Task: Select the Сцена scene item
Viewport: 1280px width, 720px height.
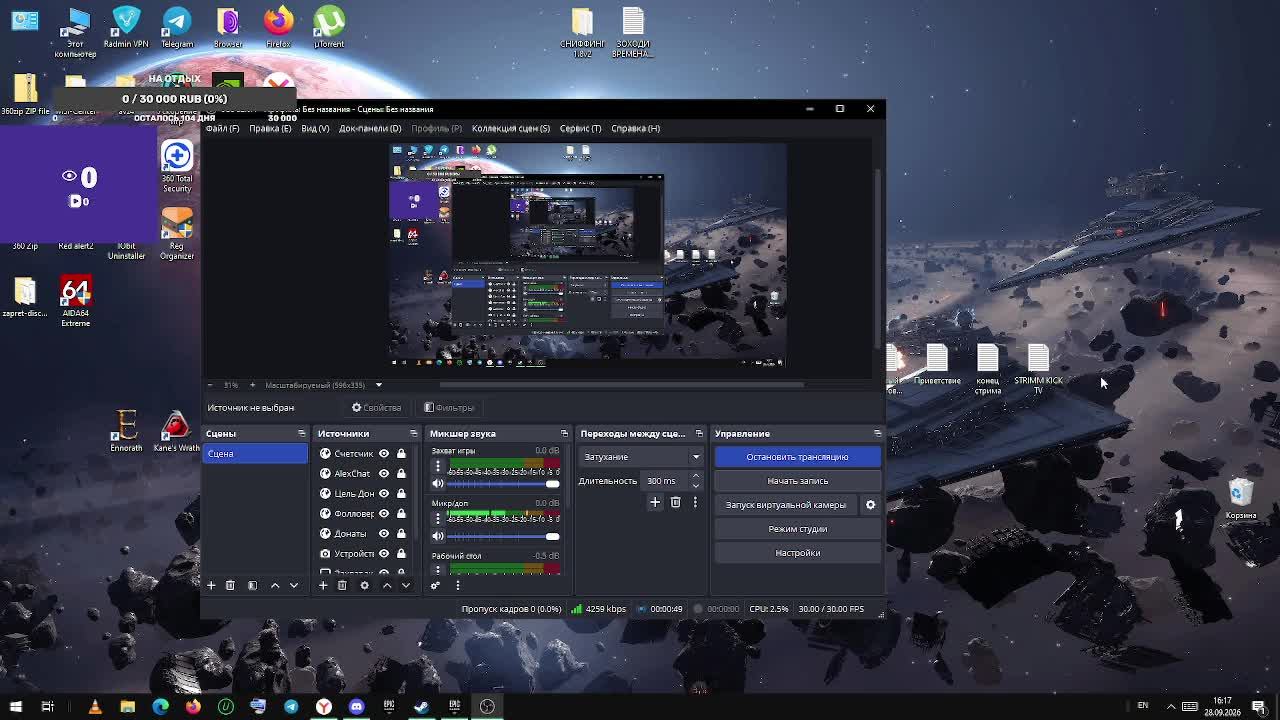Action: click(255, 454)
